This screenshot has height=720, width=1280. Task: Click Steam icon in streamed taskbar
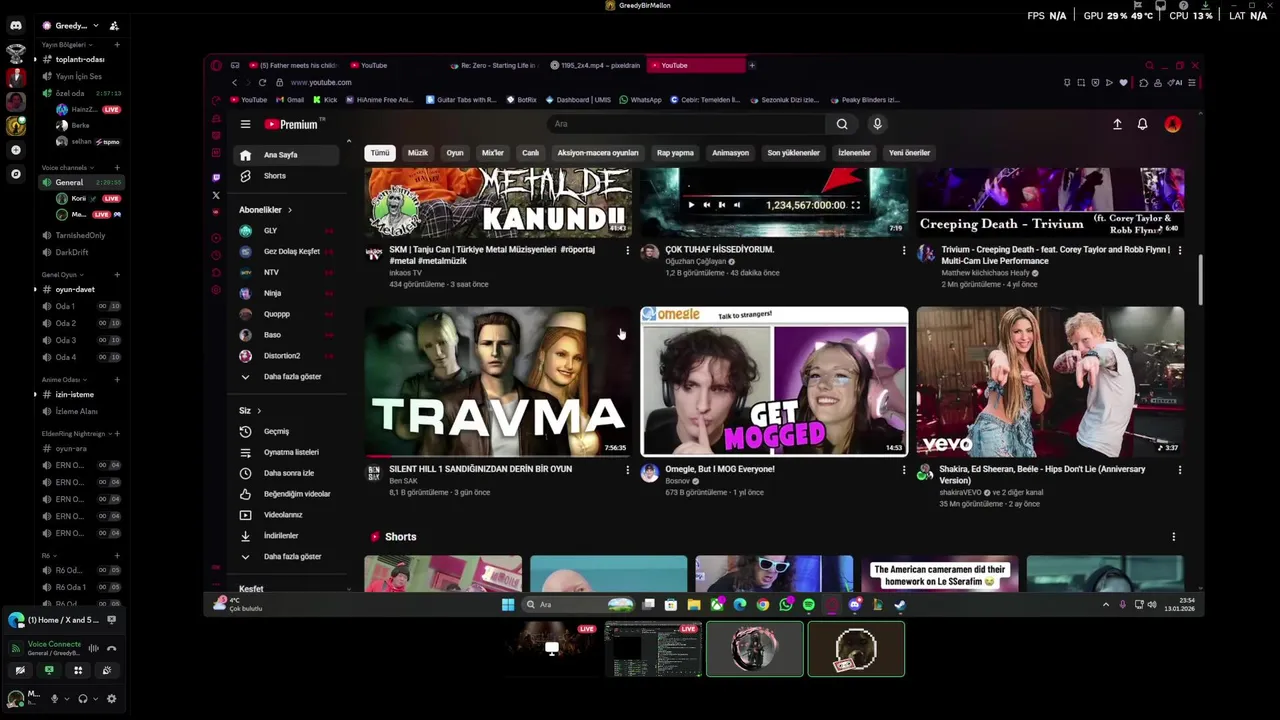pos(899,604)
